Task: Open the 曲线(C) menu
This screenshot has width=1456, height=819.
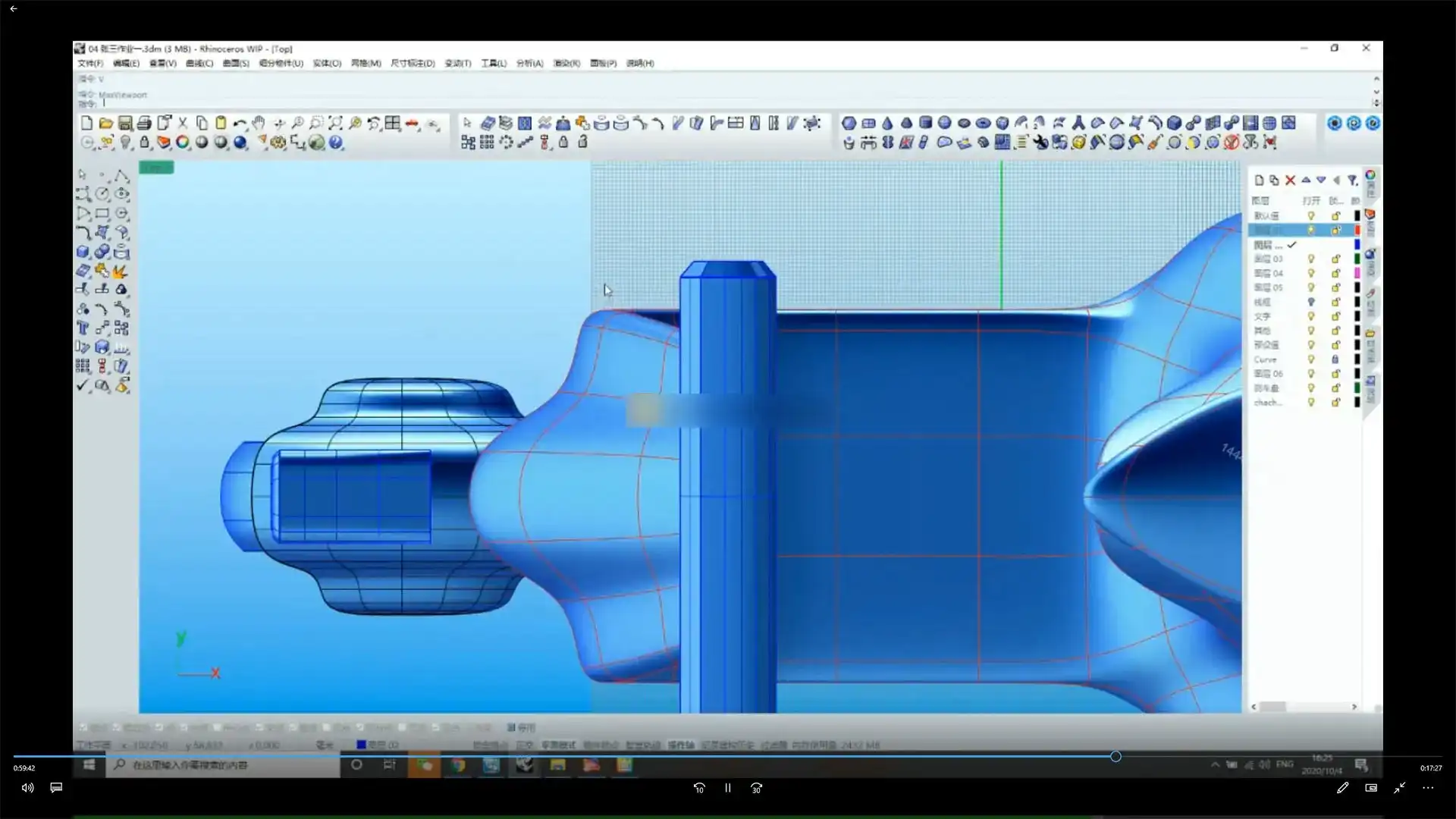Action: click(x=199, y=63)
